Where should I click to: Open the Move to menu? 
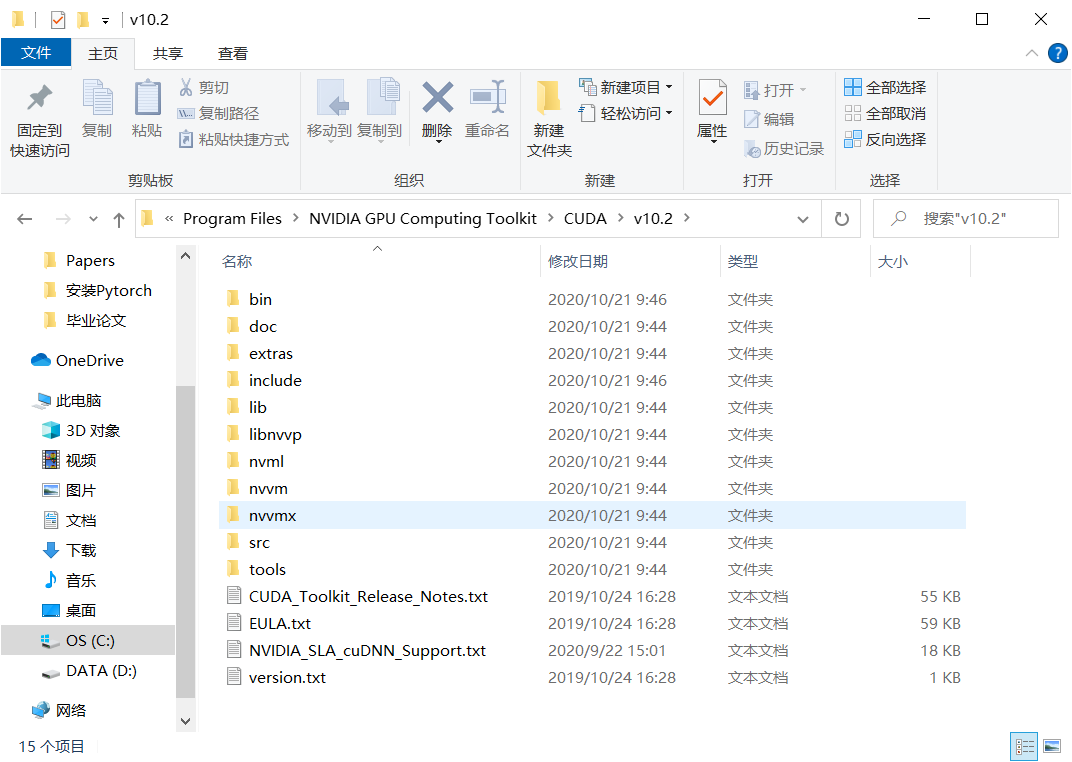[330, 109]
